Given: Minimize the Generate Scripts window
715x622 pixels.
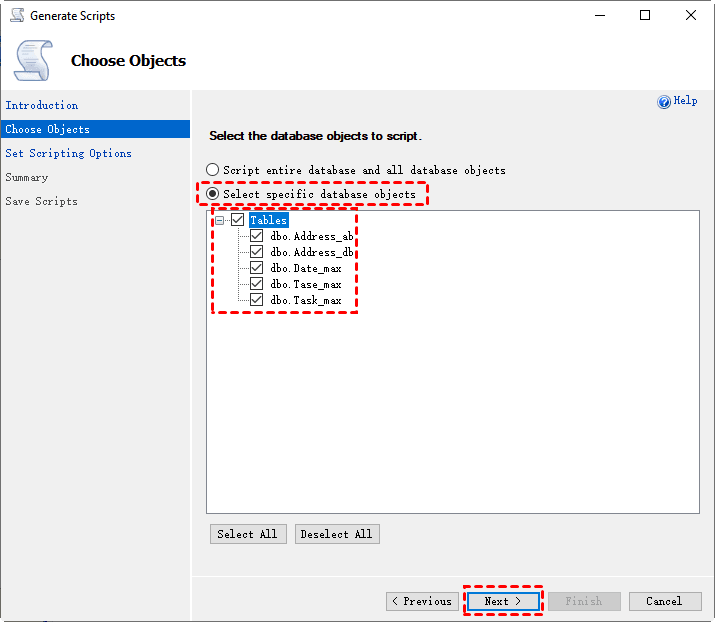Looking at the screenshot, I should [600, 16].
